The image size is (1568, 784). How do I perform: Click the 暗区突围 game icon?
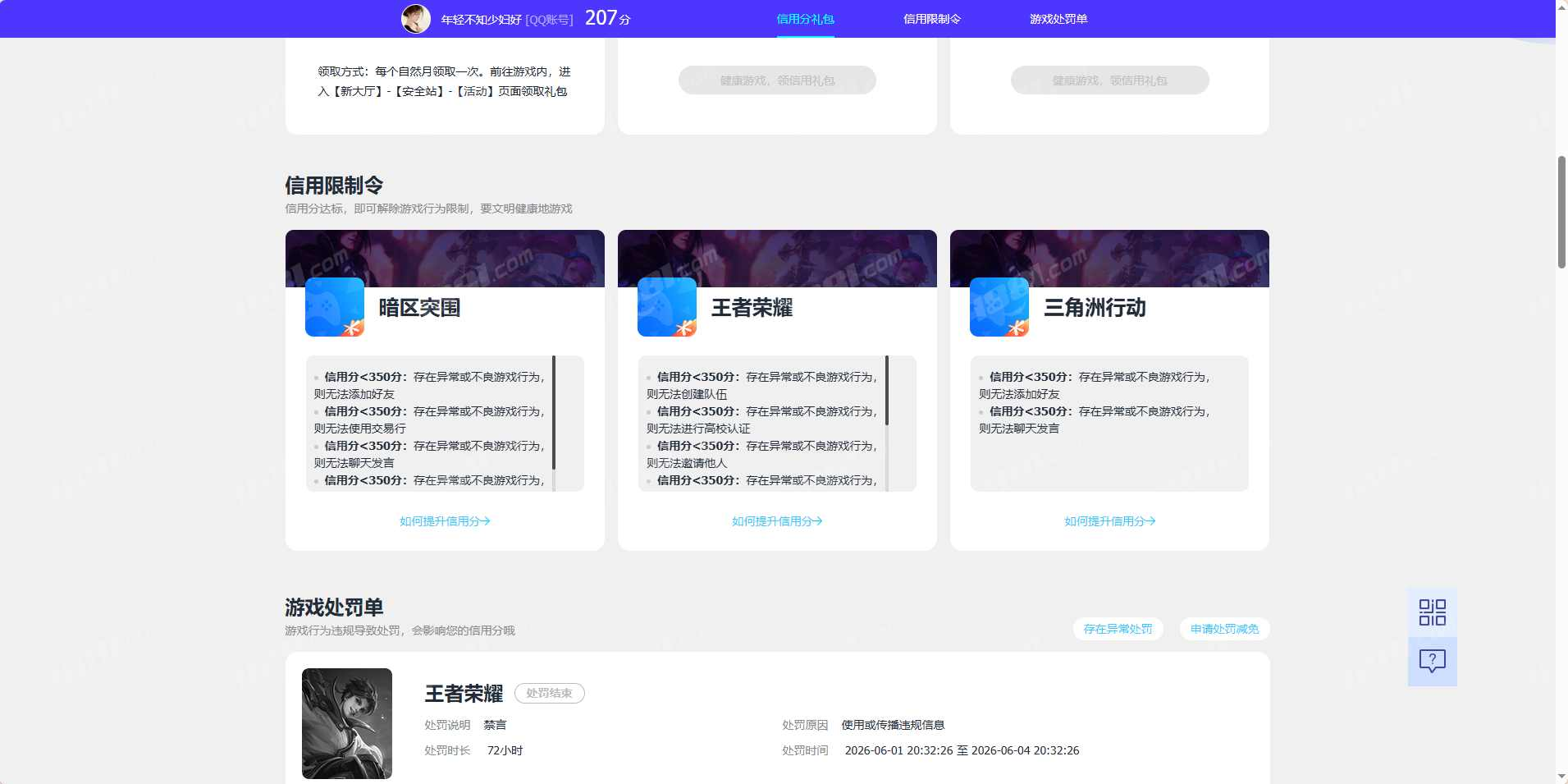[335, 307]
